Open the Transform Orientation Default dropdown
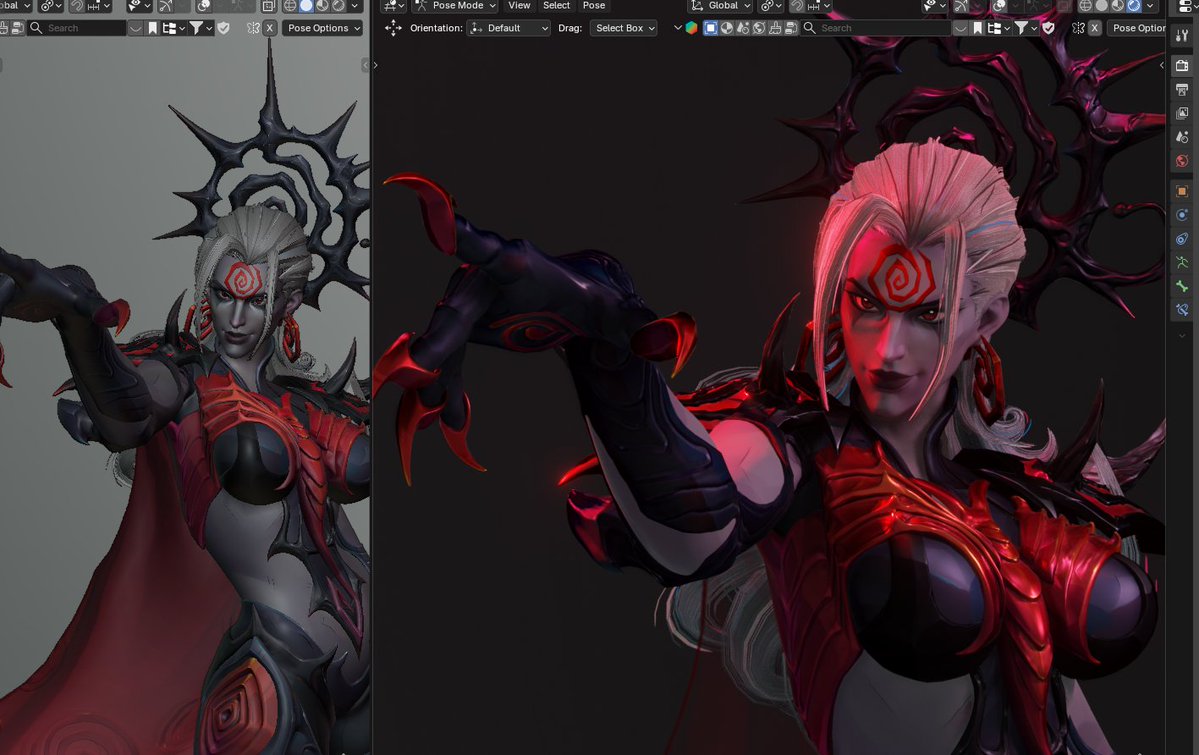The height and width of the screenshot is (755, 1199). (506, 28)
